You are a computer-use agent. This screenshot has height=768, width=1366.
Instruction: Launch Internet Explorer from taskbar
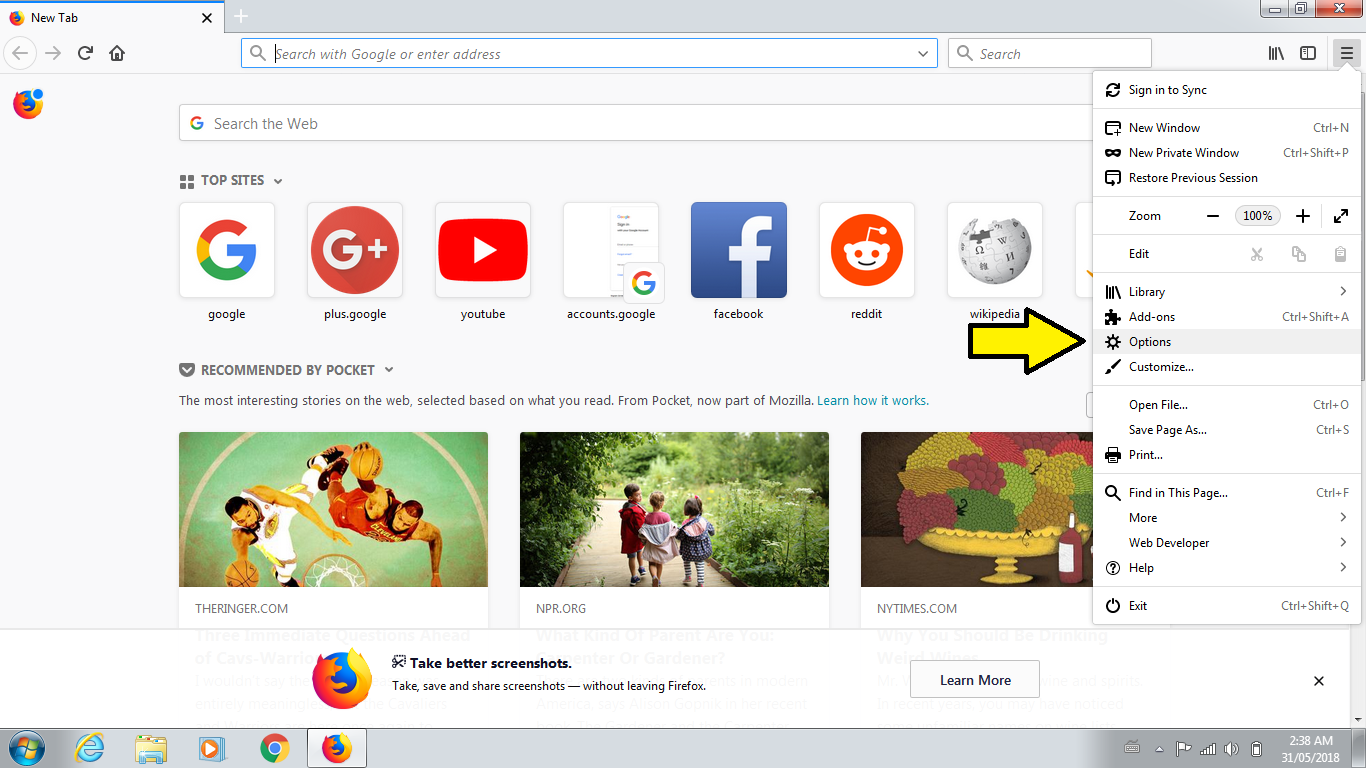tap(89, 748)
